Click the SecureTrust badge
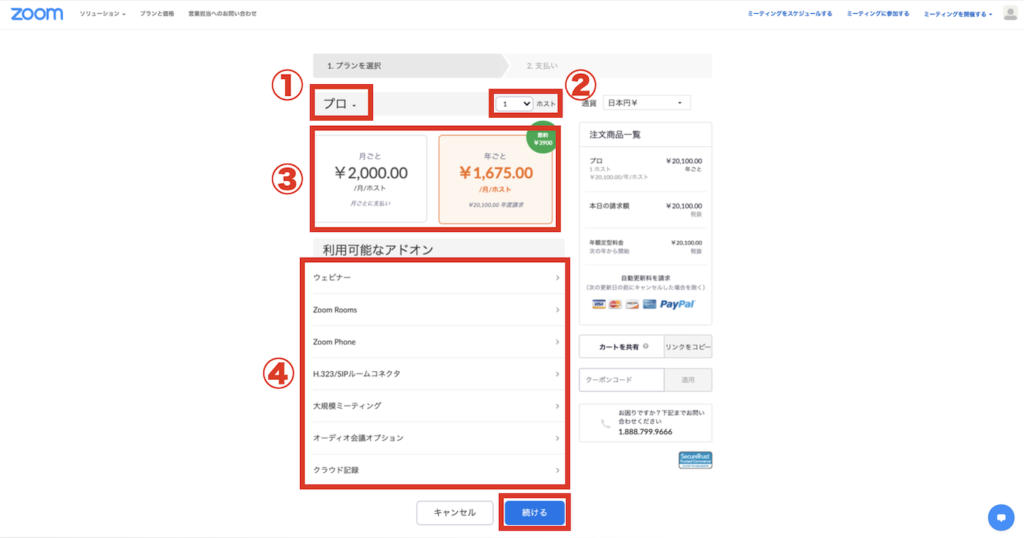 [x=695, y=460]
